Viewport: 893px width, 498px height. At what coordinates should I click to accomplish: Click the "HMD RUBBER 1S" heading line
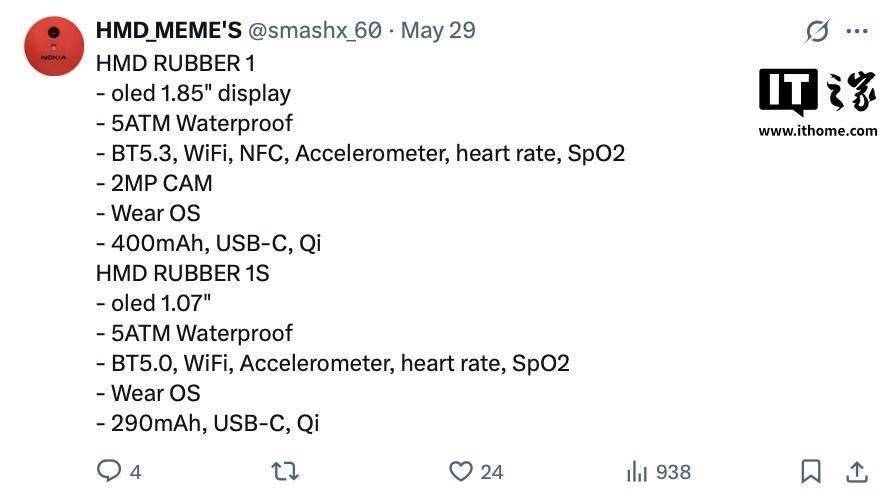(x=182, y=273)
